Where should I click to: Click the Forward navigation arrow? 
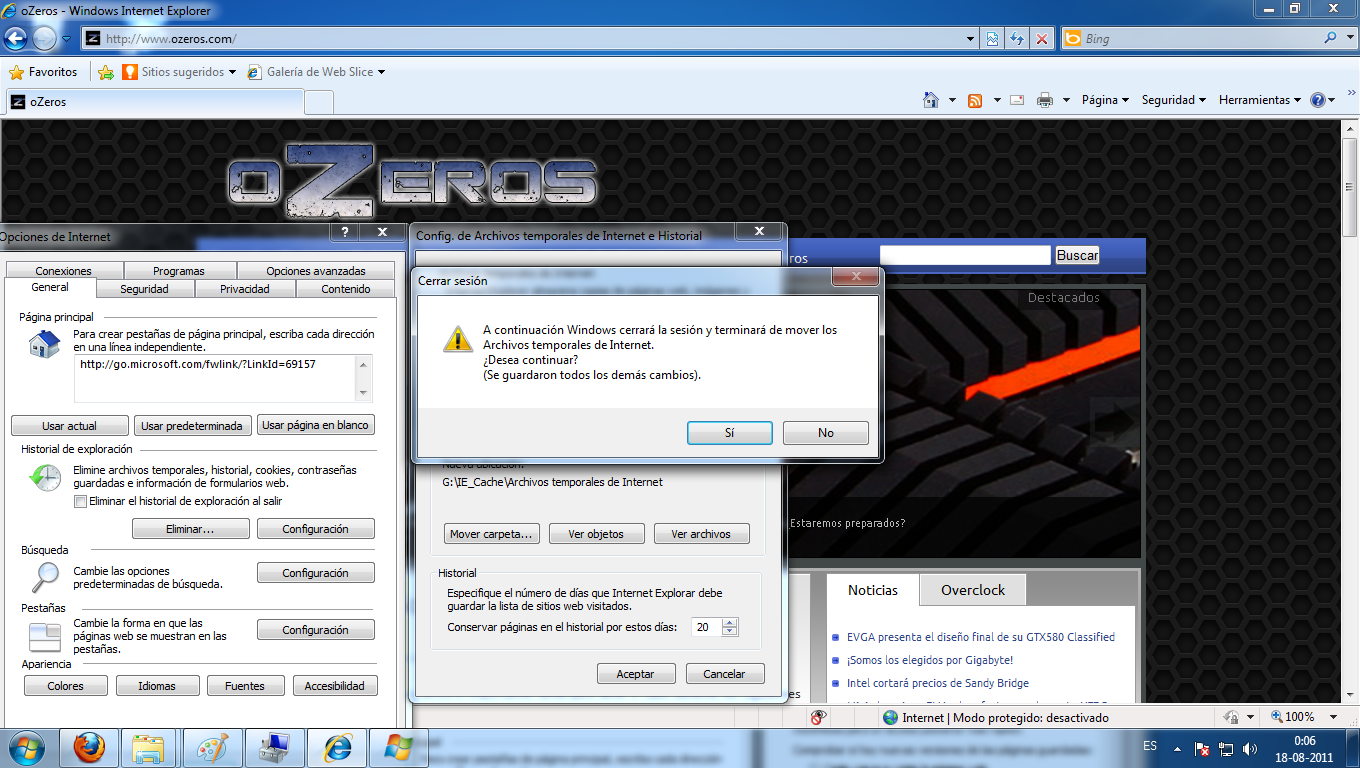(x=45, y=39)
